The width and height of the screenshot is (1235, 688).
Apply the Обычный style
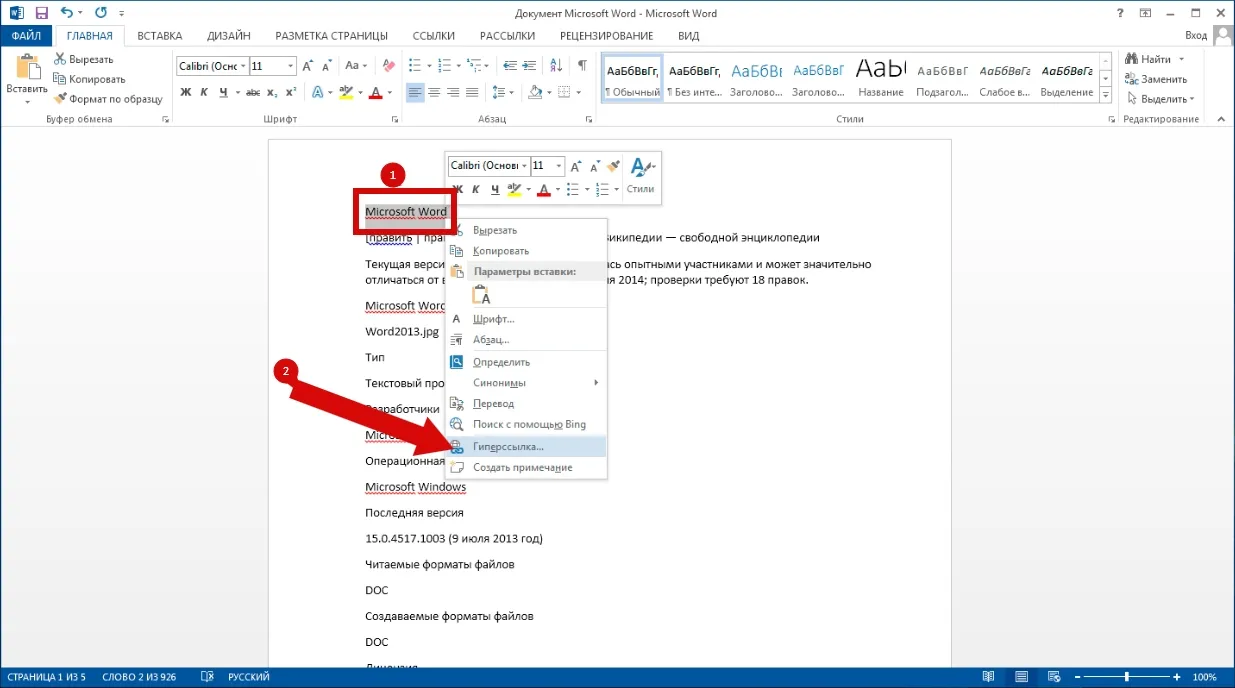(x=632, y=77)
